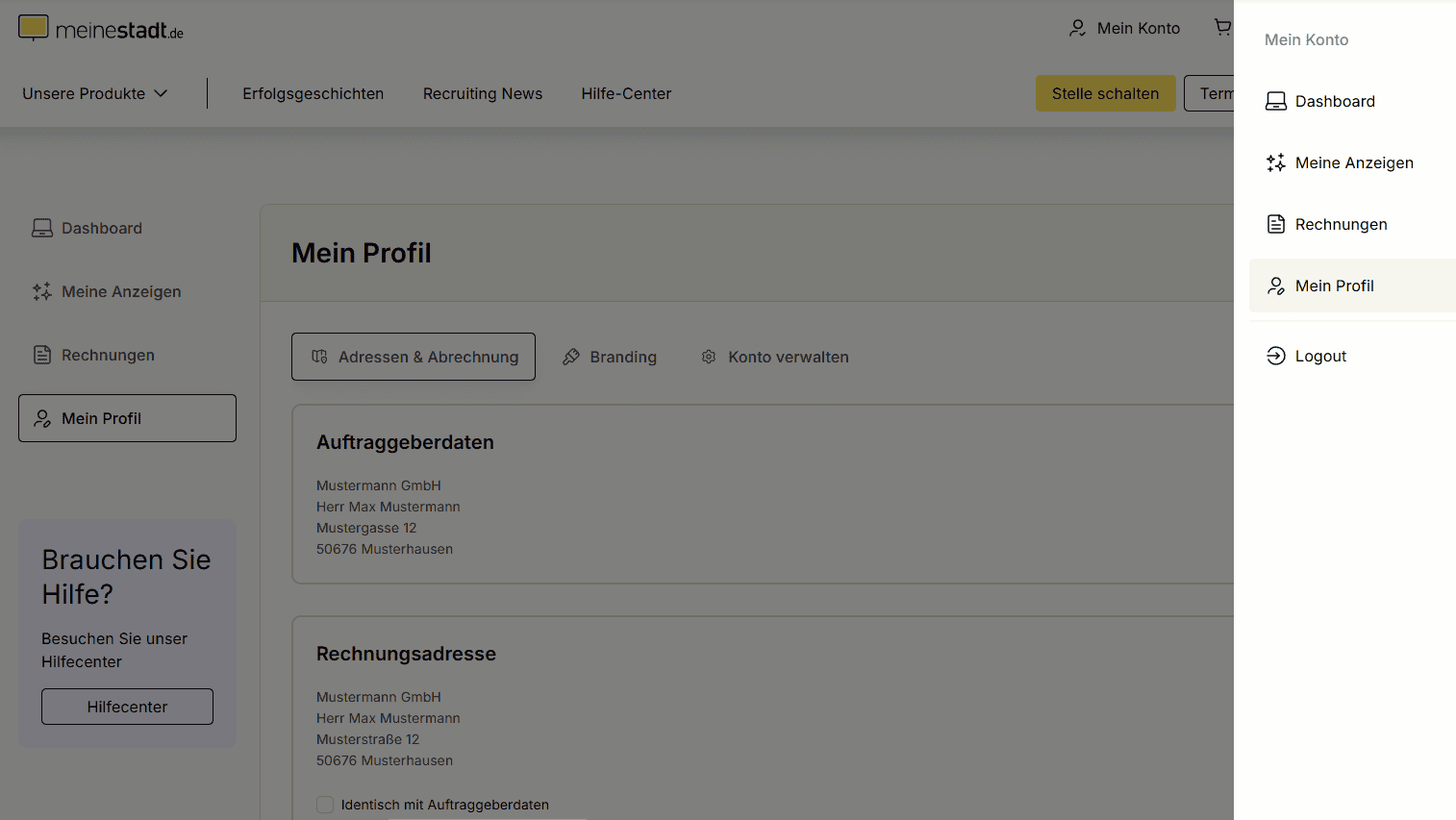Switch to the Branding tab

click(x=610, y=357)
